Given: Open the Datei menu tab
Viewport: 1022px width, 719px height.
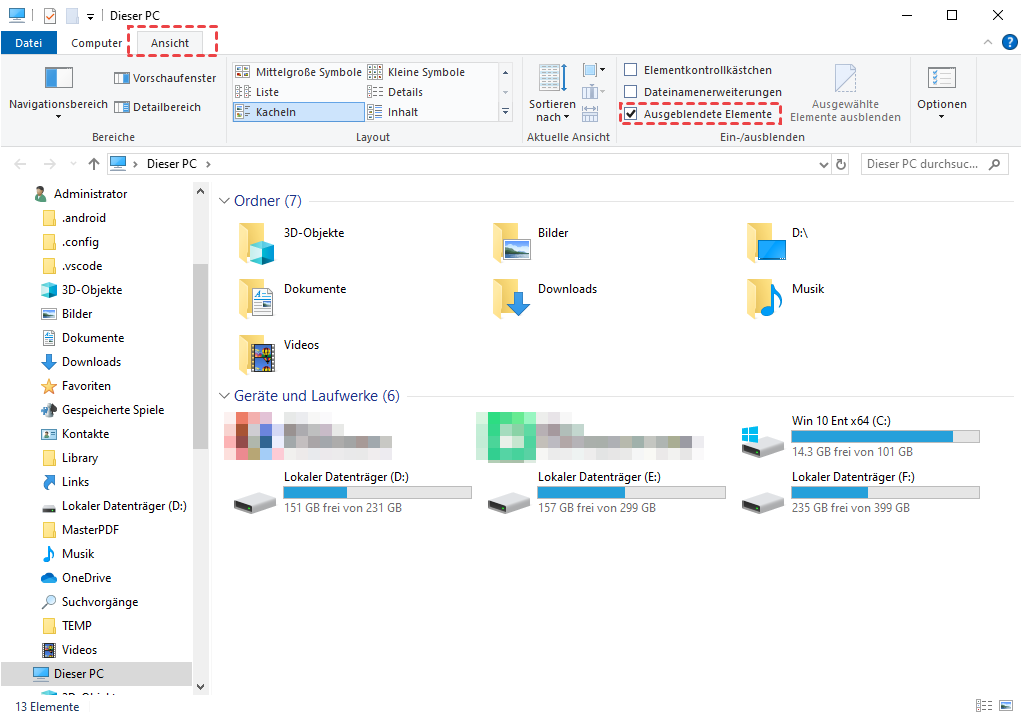Looking at the screenshot, I should tap(29, 43).
